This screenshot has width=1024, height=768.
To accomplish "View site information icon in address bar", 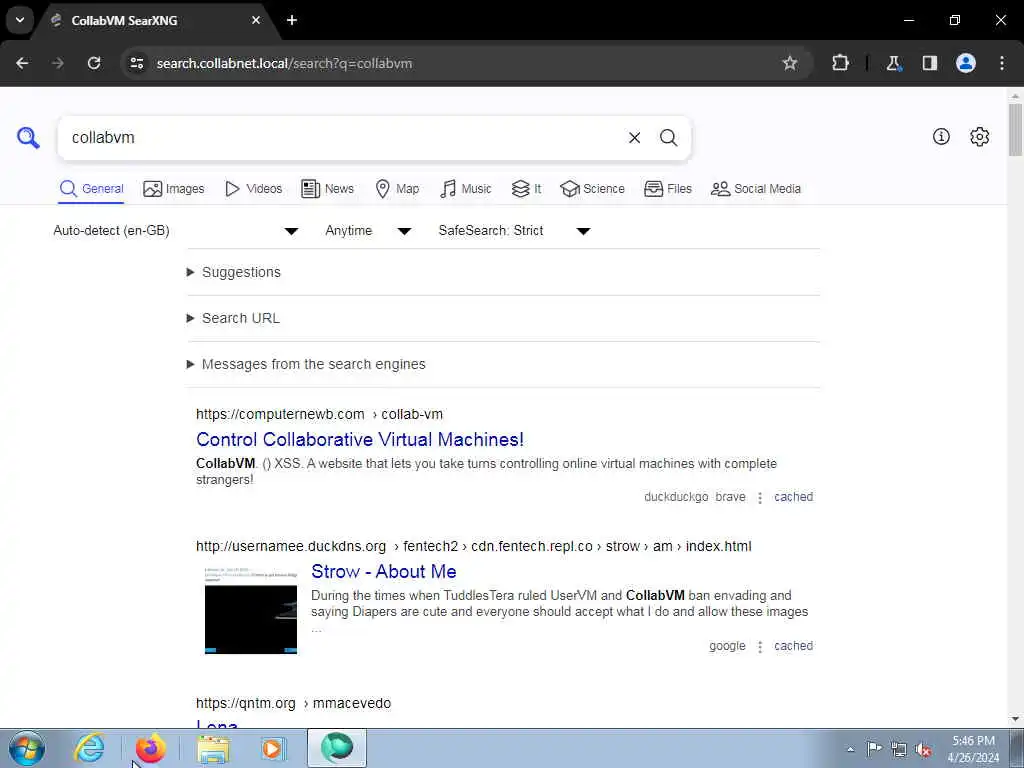I will (136, 63).
